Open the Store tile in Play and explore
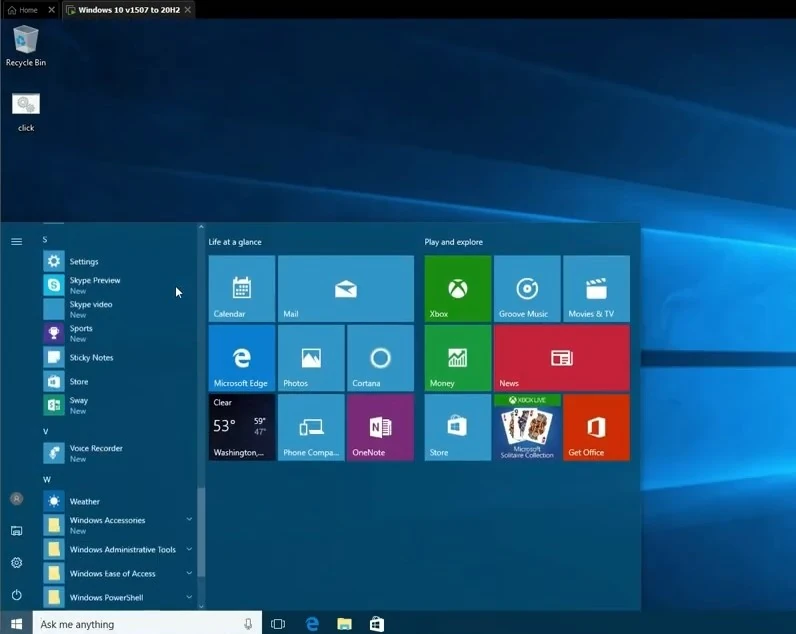This screenshot has width=796, height=634. coord(457,427)
